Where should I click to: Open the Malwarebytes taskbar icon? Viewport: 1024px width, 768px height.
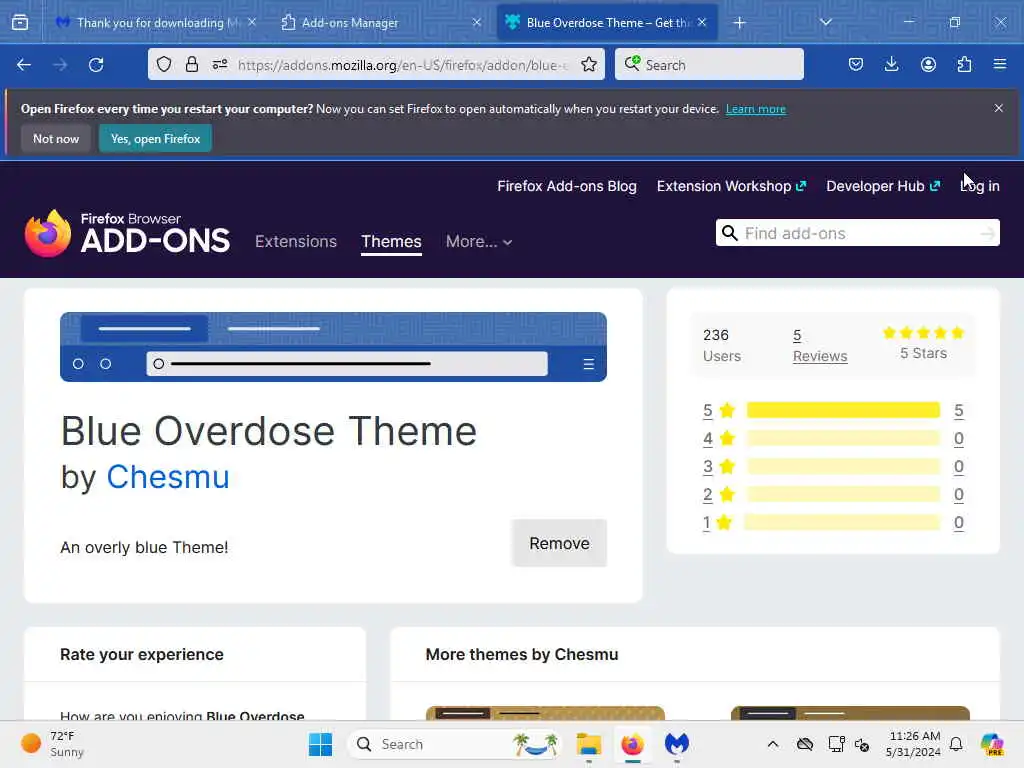[677, 744]
